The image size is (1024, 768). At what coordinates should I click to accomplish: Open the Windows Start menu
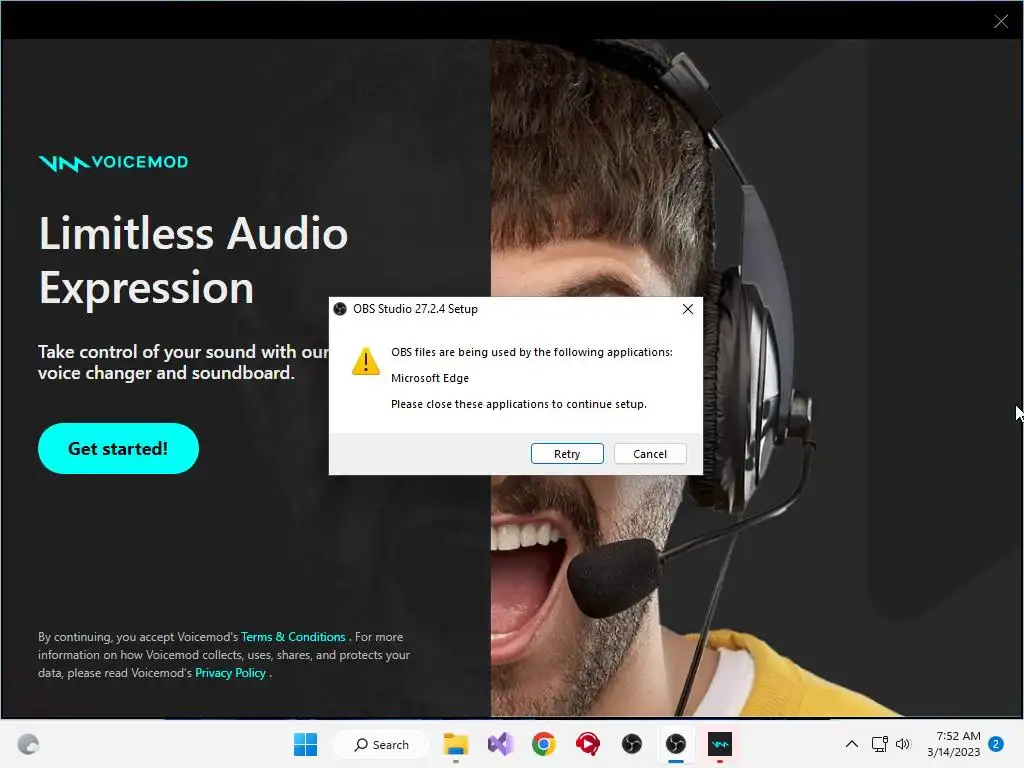coord(306,744)
